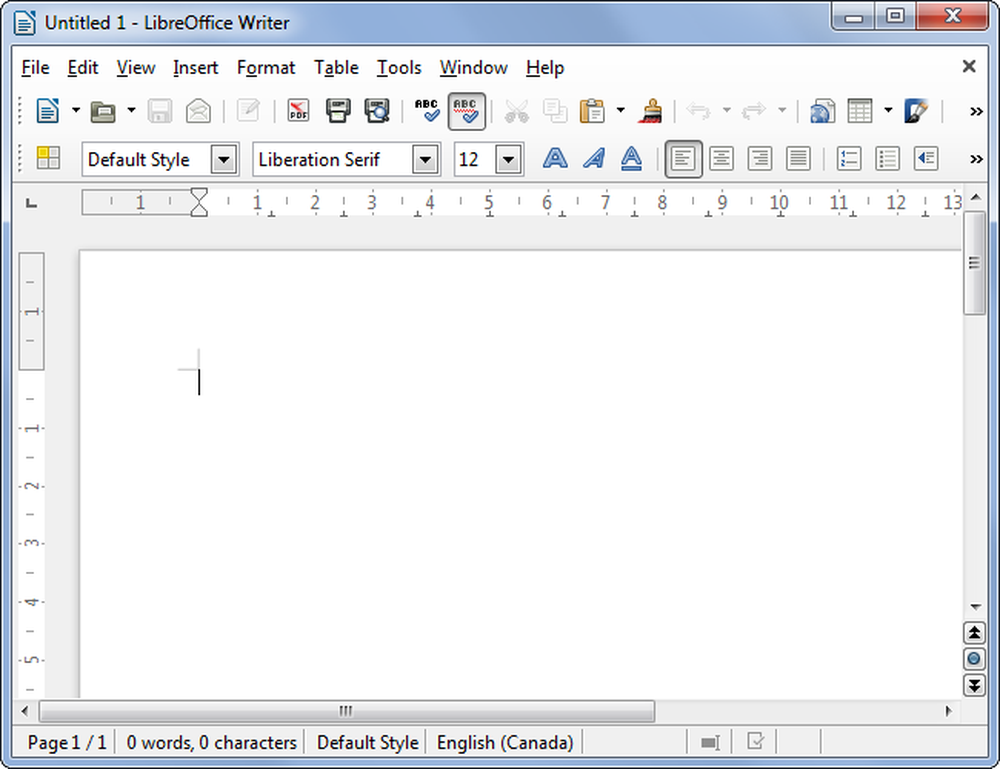Open the Edit menu
The width and height of the screenshot is (1000, 769).
(83, 68)
